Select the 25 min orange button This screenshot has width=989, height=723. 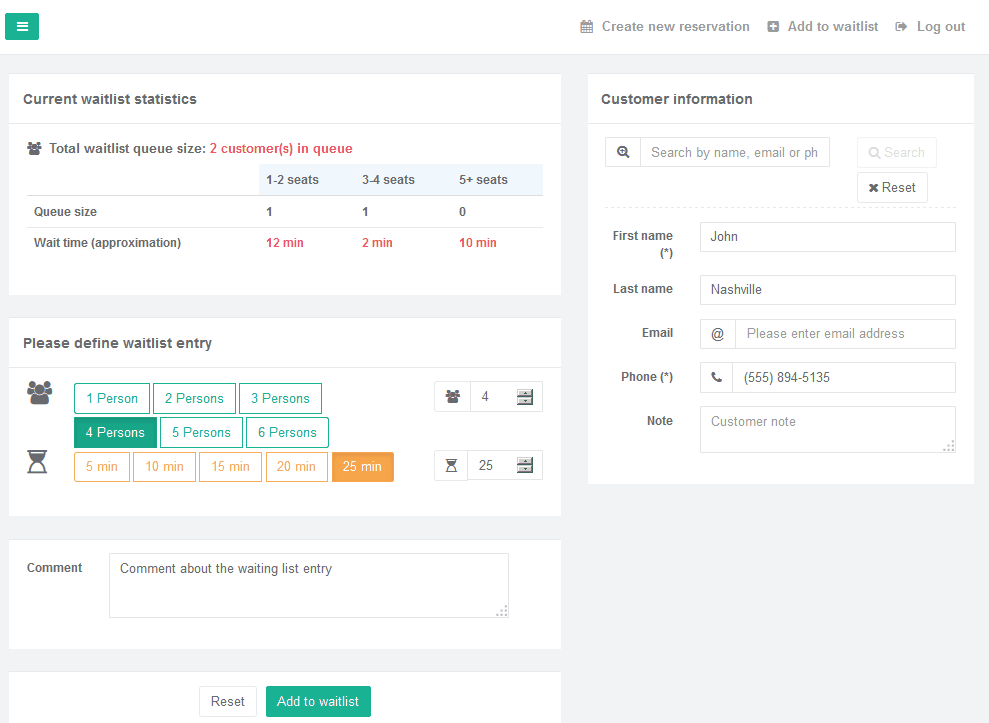point(363,467)
